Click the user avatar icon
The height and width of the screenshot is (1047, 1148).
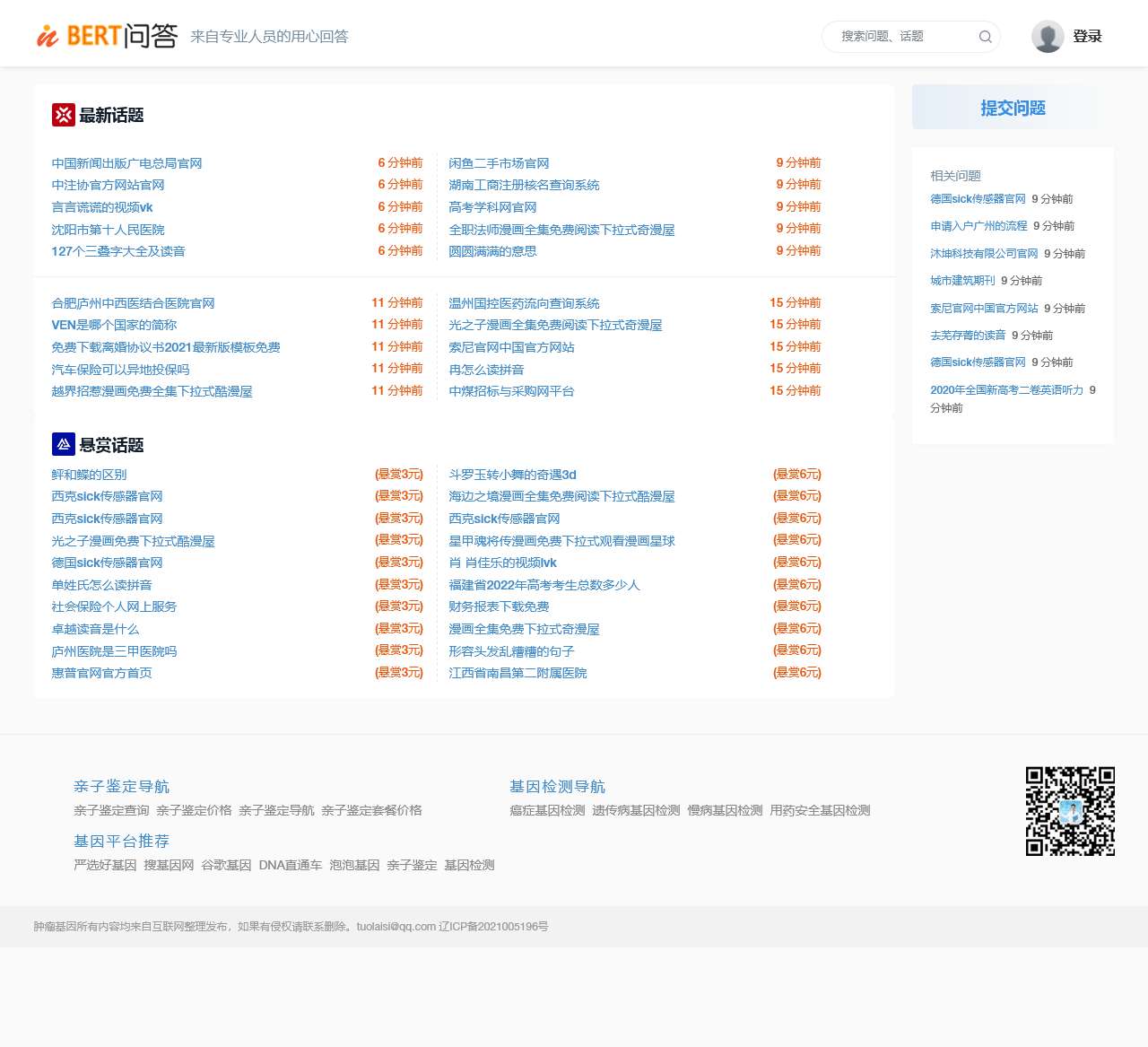[1047, 37]
